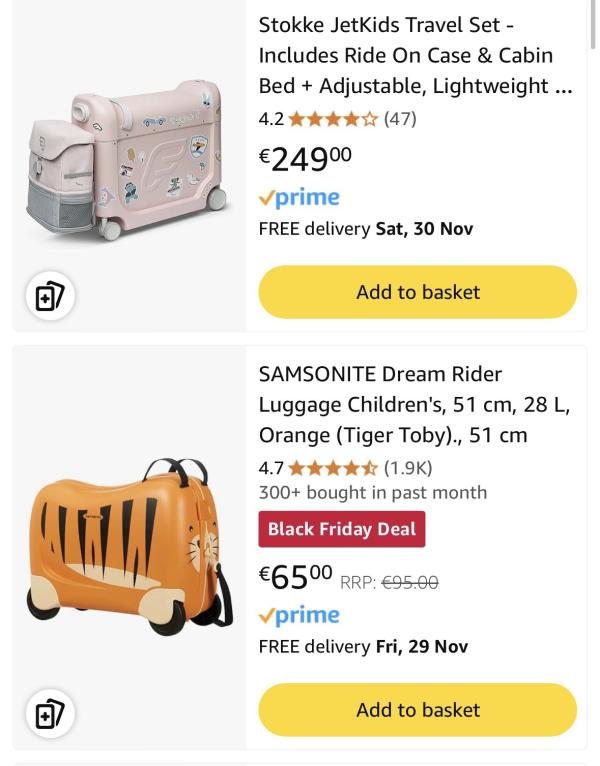Click the Prime logo on Samsonite listing

tap(299, 616)
